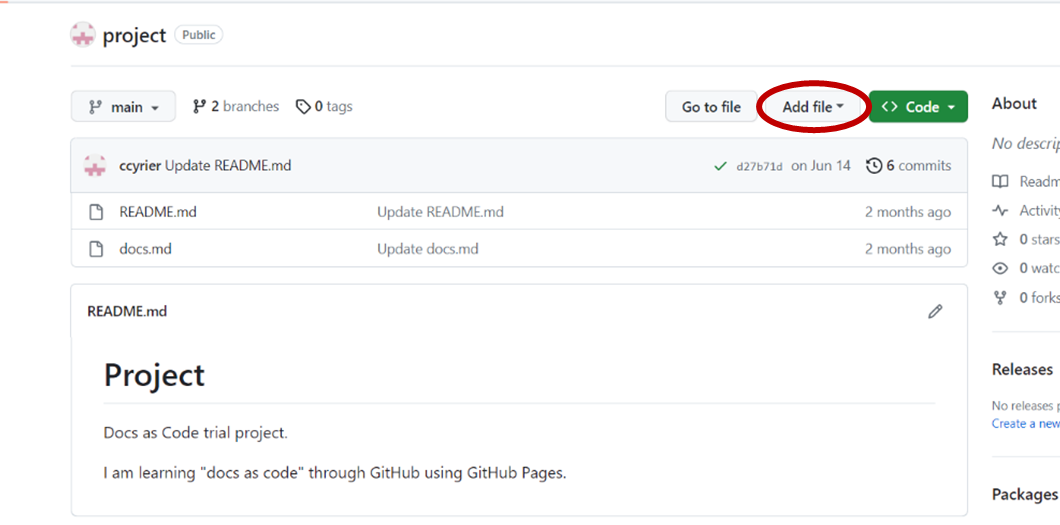The width and height of the screenshot is (1060, 525).
Task: Click commit hash d27b71d
Action: pos(759,166)
